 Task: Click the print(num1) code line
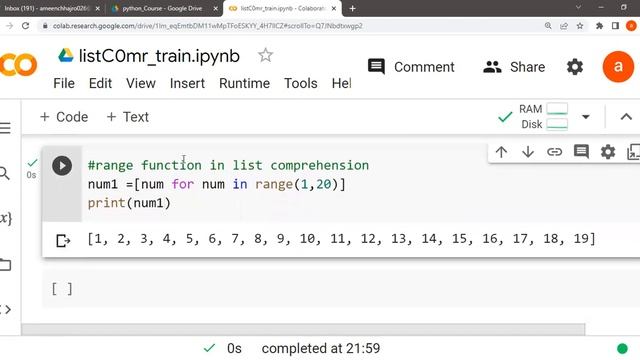coord(129,203)
